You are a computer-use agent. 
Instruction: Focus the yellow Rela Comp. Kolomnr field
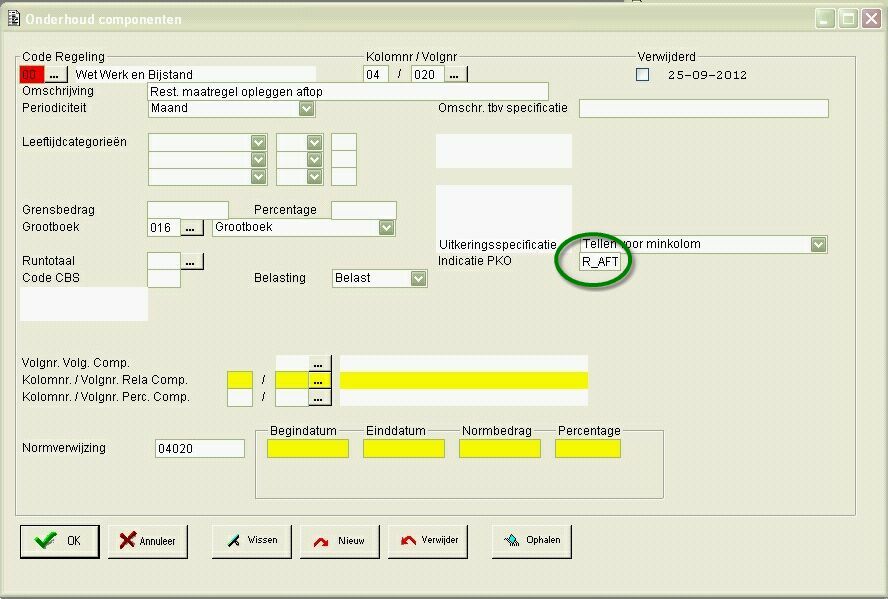[240, 380]
